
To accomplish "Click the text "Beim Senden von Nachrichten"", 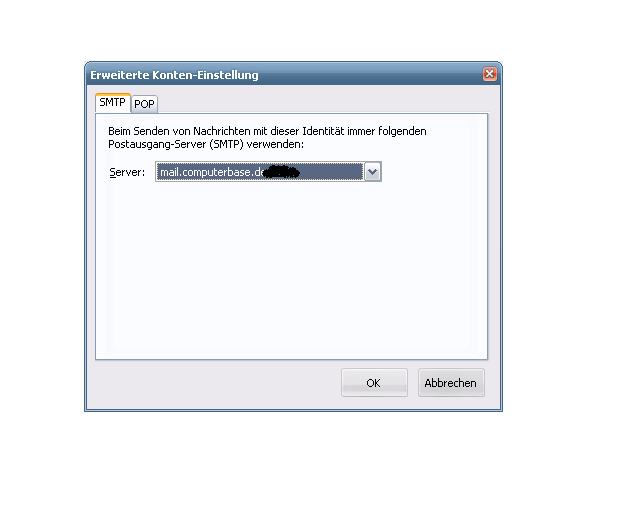I will [x=179, y=131].
